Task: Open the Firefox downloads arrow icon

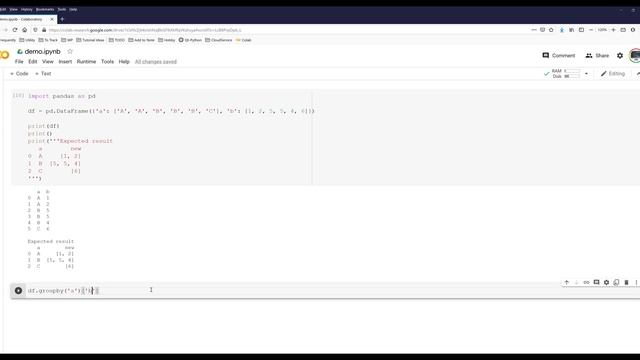Action: [x=562, y=30]
